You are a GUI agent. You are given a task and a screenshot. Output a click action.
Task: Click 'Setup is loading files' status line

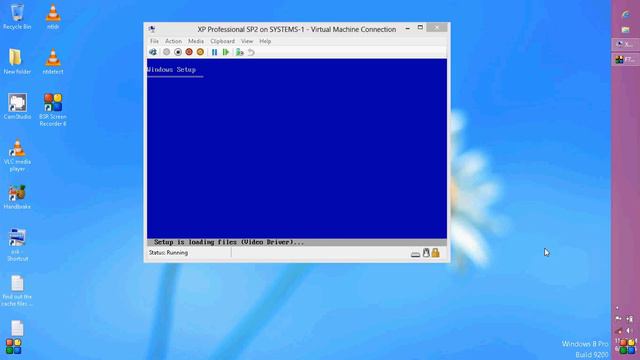click(229, 242)
